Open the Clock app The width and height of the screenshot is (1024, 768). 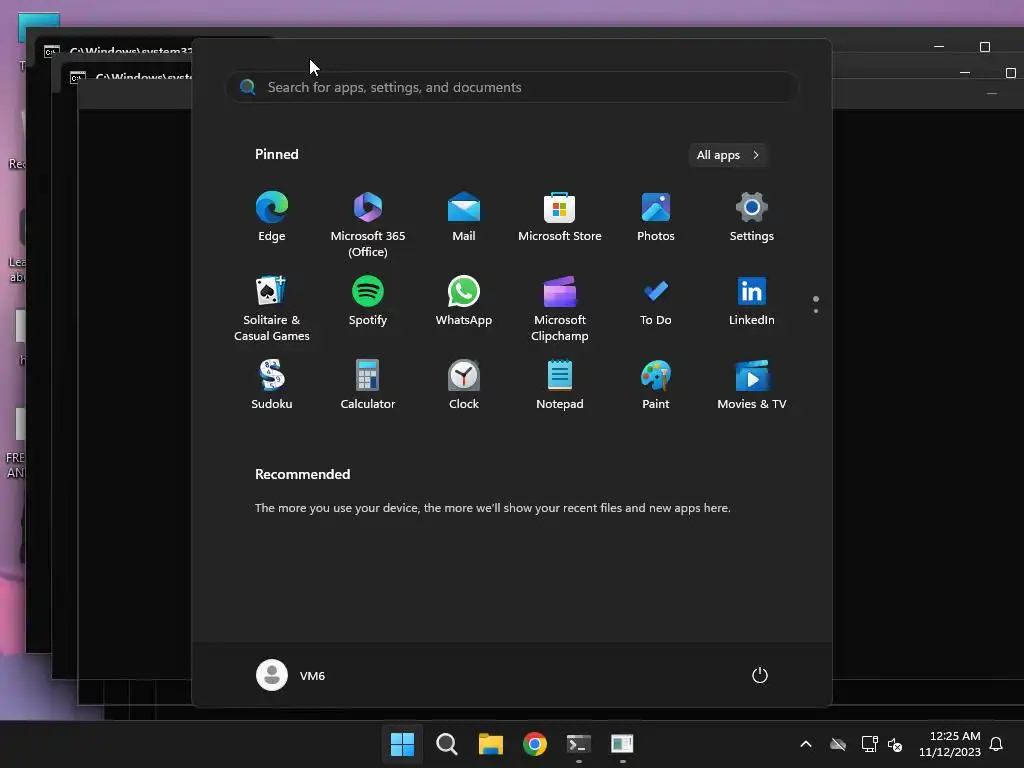pyautogui.click(x=464, y=385)
